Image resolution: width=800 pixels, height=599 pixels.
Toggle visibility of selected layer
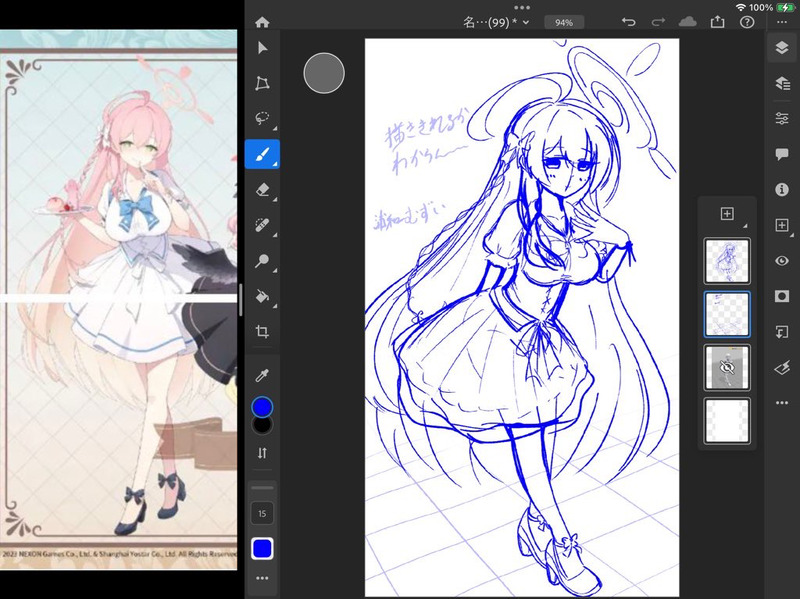point(782,261)
